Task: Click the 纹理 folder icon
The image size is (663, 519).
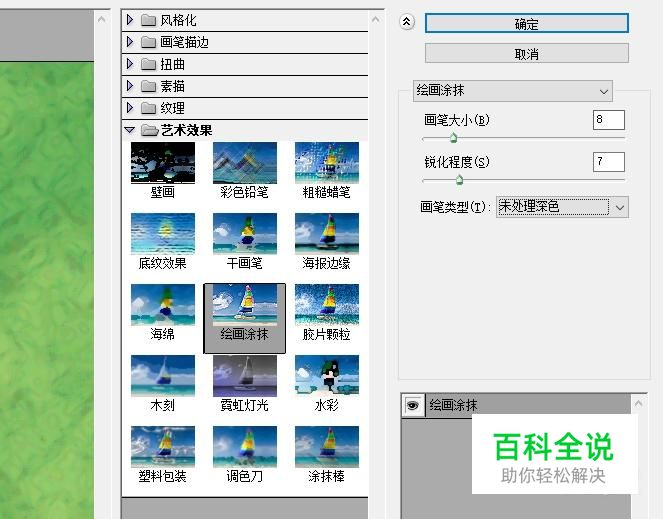Action: click(148, 108)
